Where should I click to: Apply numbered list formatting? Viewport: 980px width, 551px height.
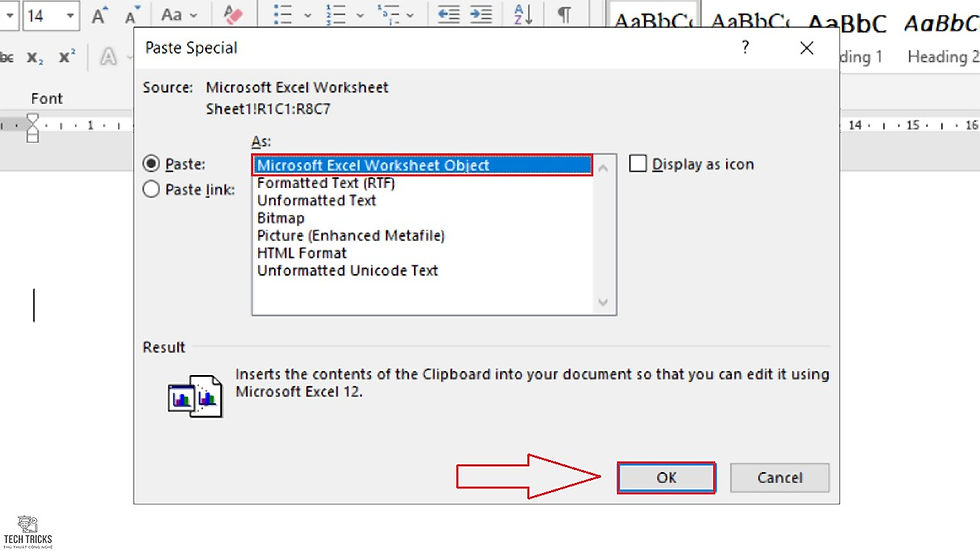point(336,14)
